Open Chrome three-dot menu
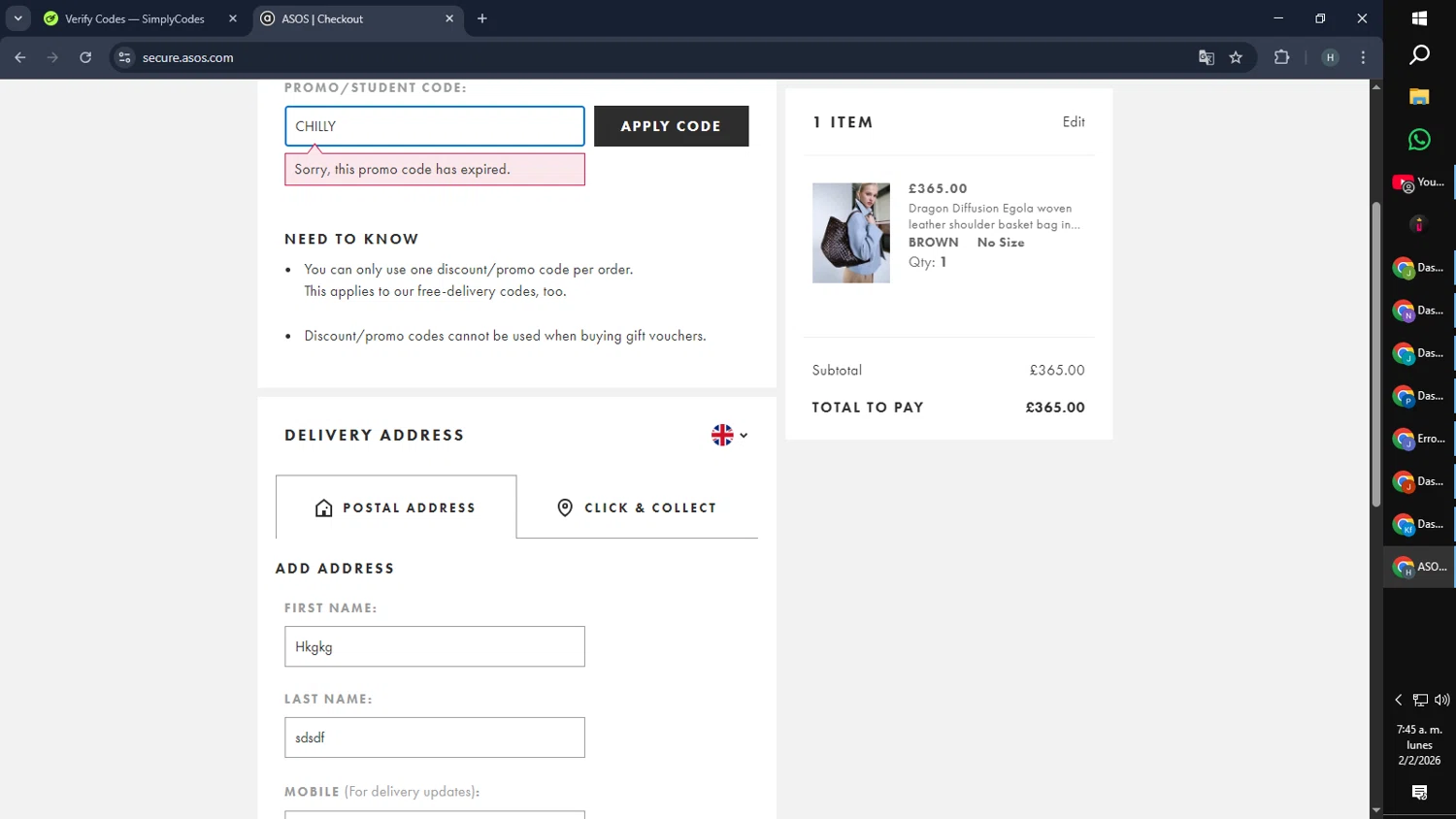This screenshot has height=819, width=1456. (1363, 57)
